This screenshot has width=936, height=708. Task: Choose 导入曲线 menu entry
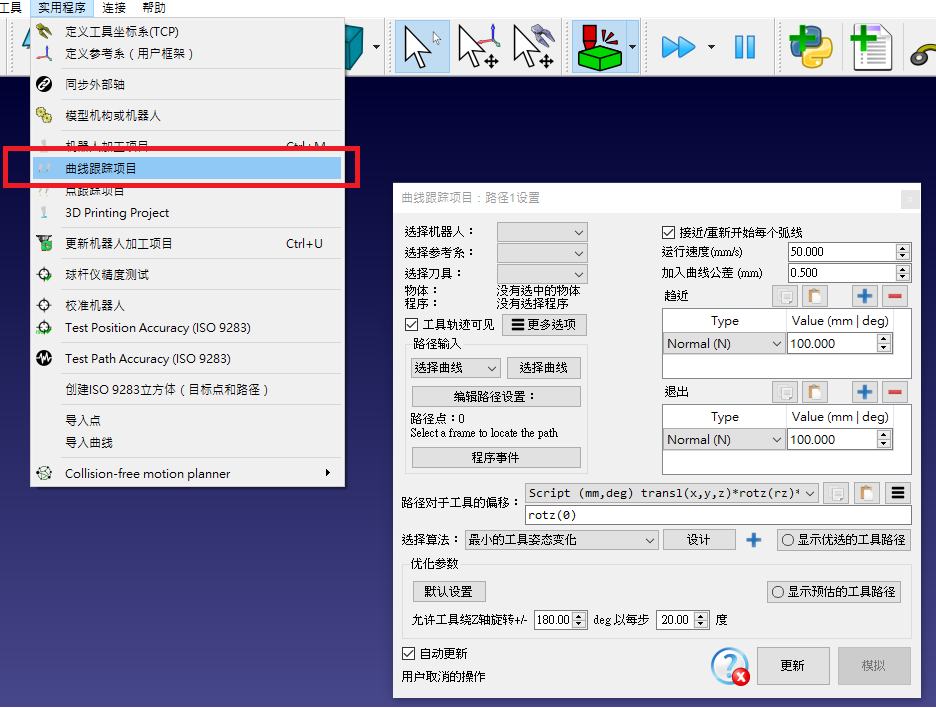187,442
